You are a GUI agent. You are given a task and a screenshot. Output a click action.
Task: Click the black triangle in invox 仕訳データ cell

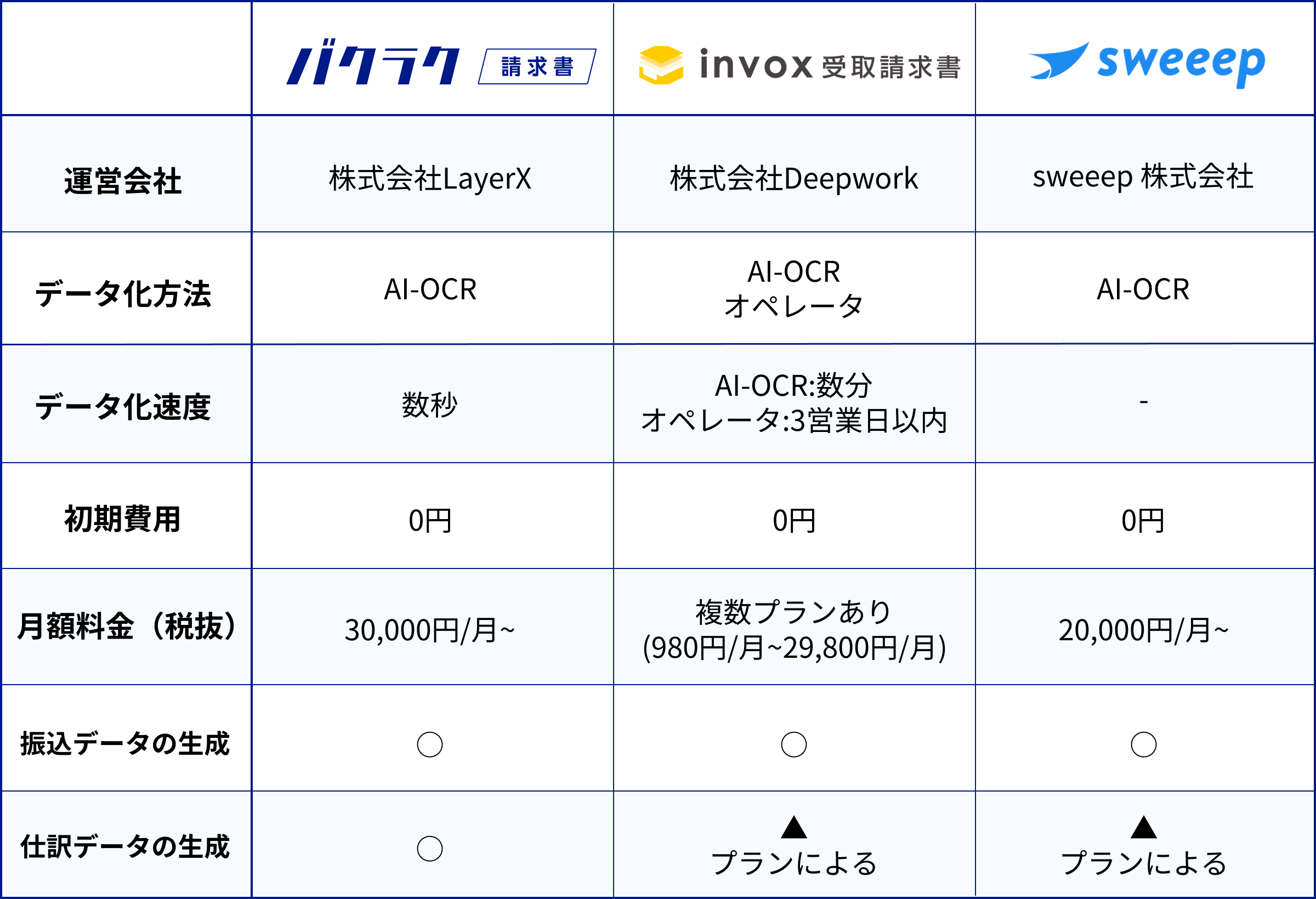(794, 827)
